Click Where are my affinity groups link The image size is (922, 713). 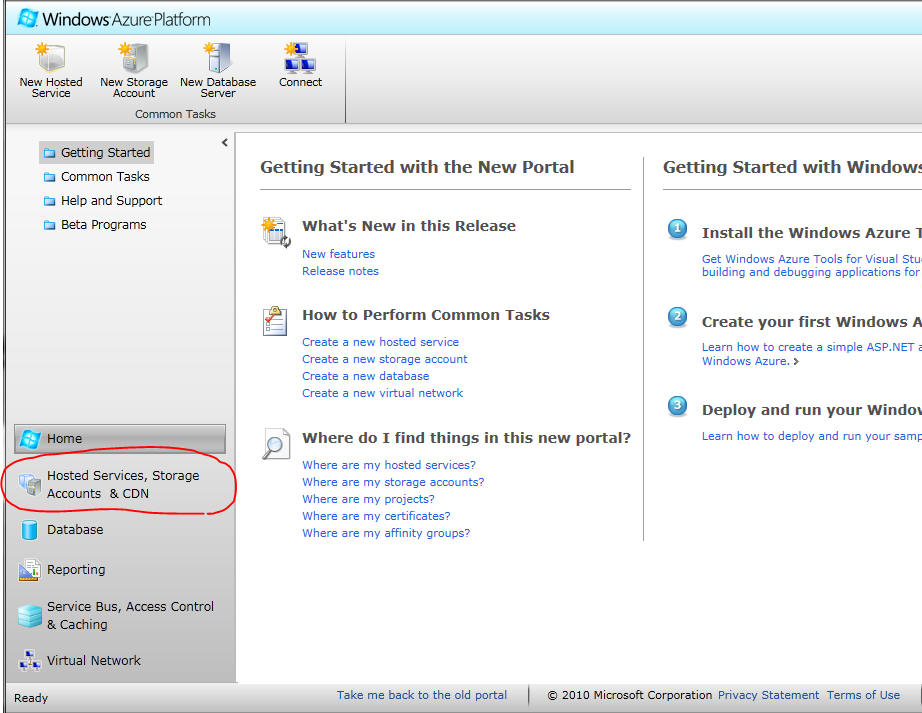(386, 533)
